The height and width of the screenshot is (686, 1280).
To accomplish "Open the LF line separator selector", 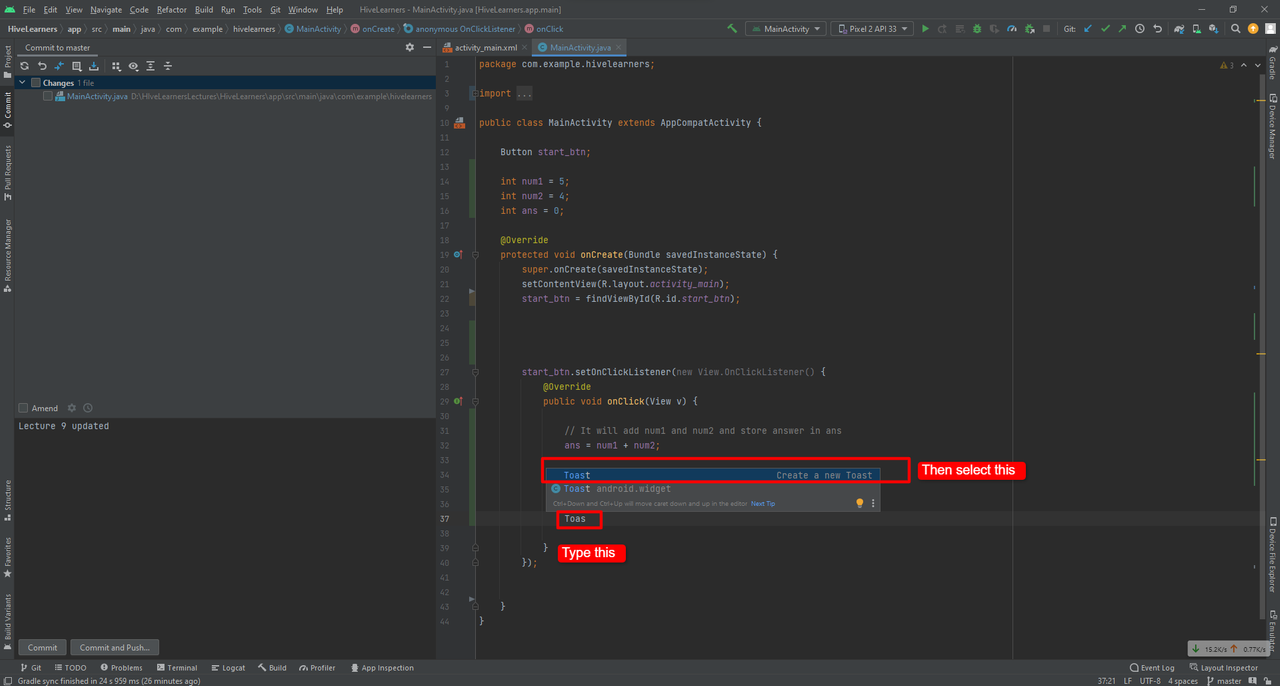I will [x=1128, y=680].
